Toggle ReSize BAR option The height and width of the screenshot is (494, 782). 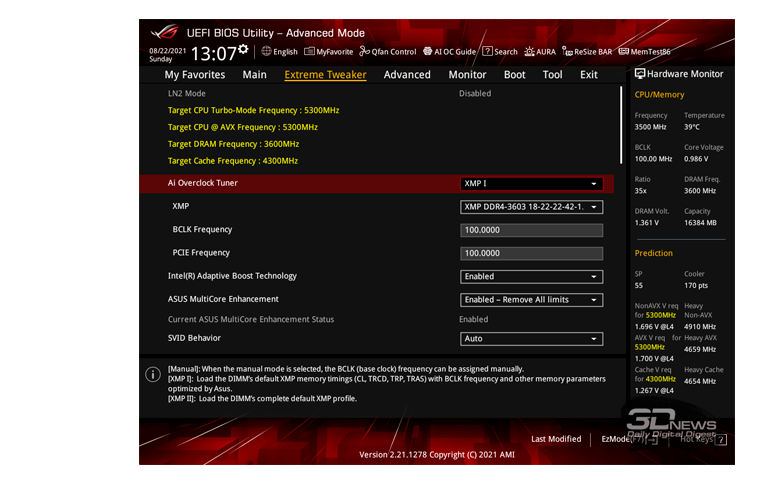coord(587,52)
